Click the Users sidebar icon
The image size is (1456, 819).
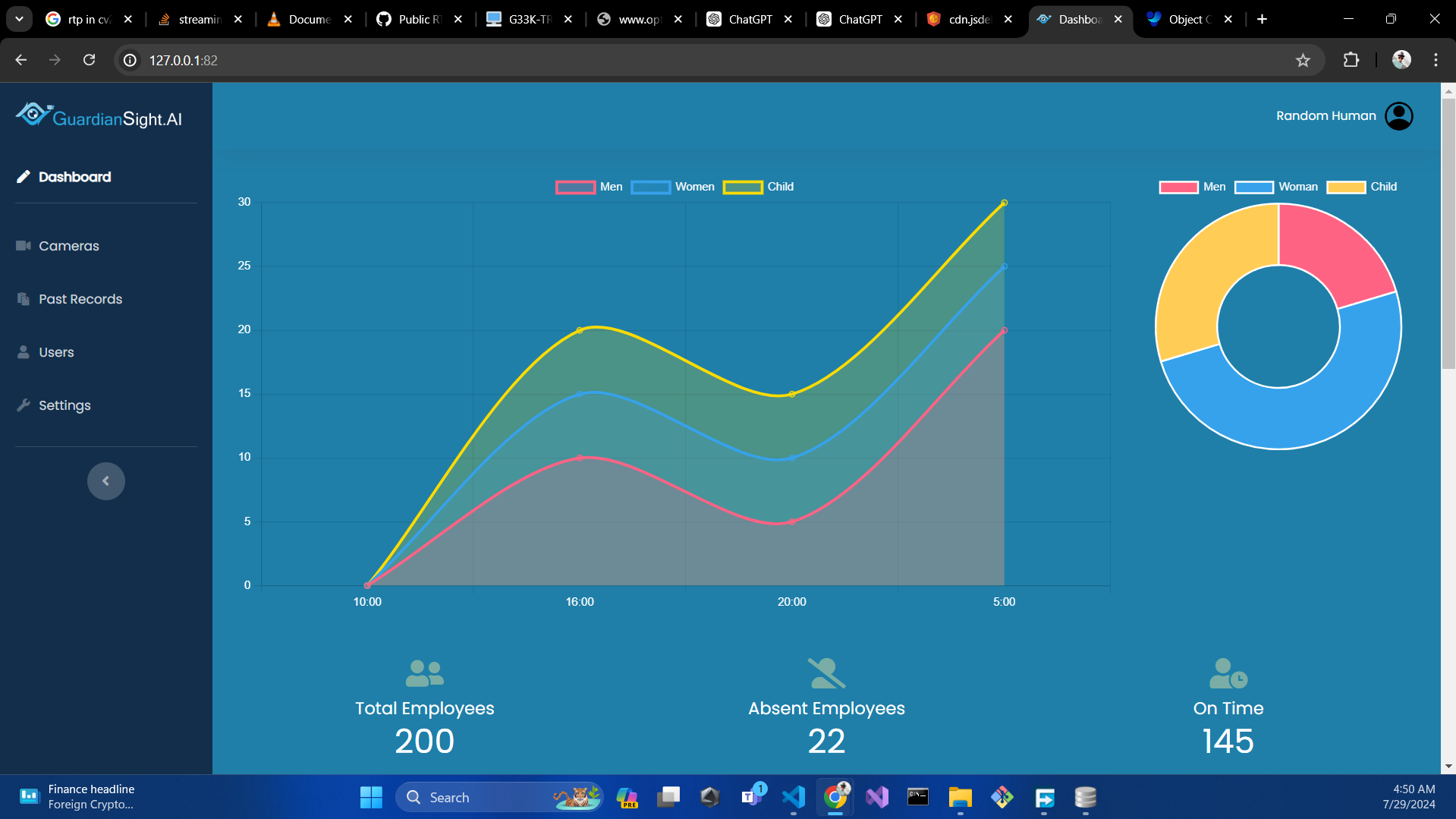pos(23,351)
